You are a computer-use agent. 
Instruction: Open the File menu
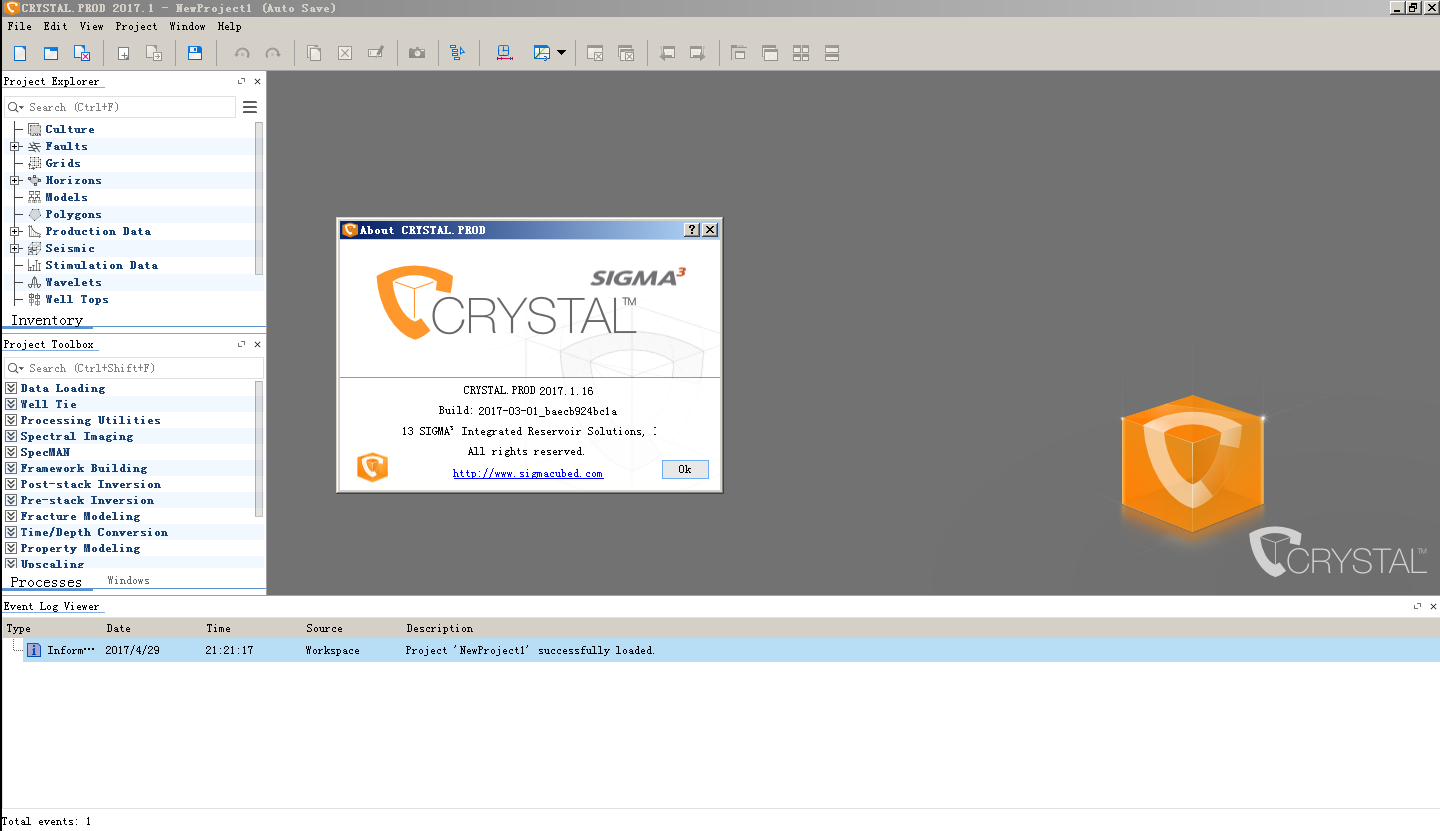click(x=19, y=26)
